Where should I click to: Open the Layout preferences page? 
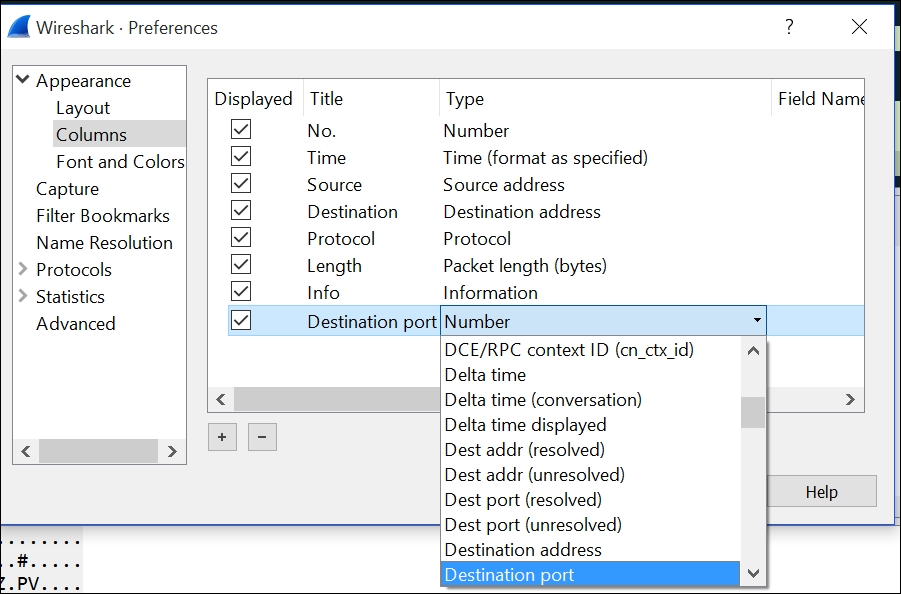pyautogui.click(x=83, y=108)
